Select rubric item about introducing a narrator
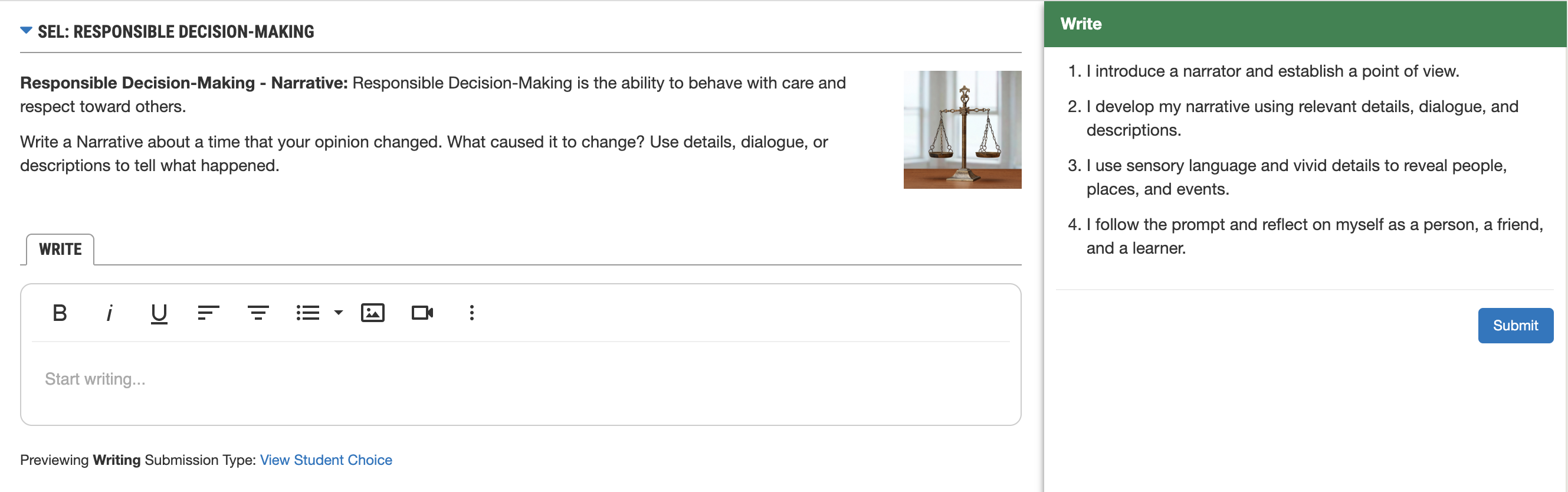This screenshot has width=1568, height=492. (x=1272, y=71)
